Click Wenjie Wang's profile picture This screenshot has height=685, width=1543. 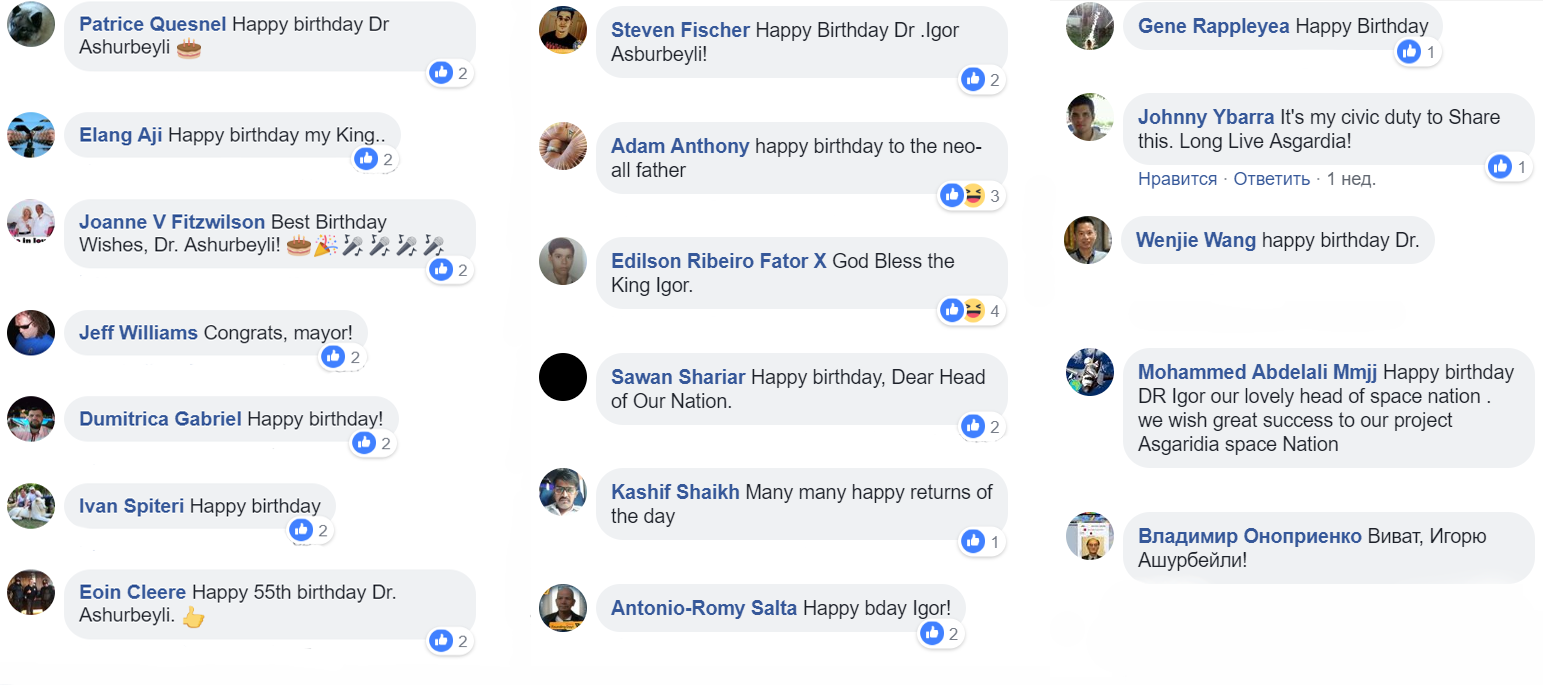coord(1088,240)
